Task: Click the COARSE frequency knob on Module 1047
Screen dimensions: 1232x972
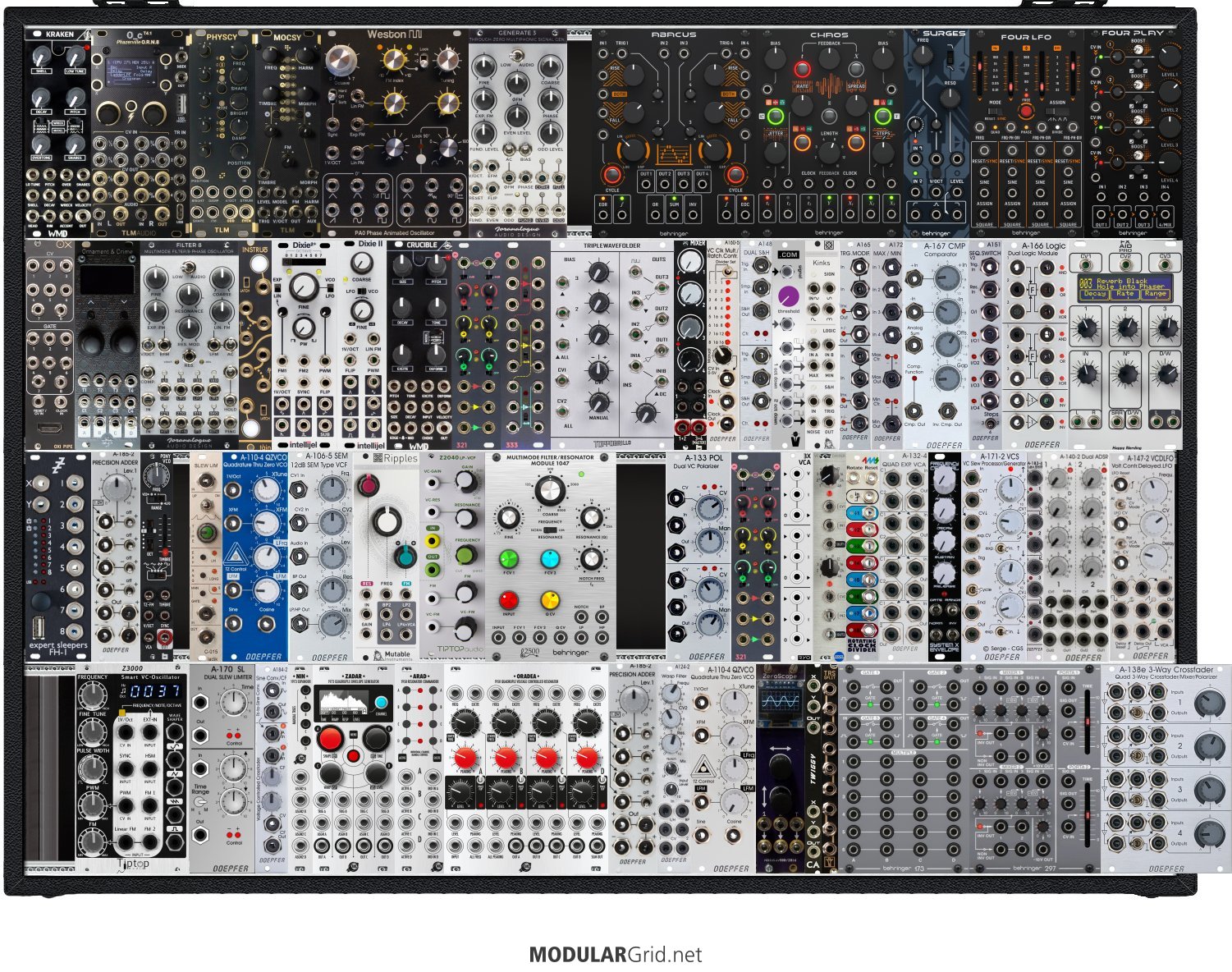Action: (x=550, y=492)
